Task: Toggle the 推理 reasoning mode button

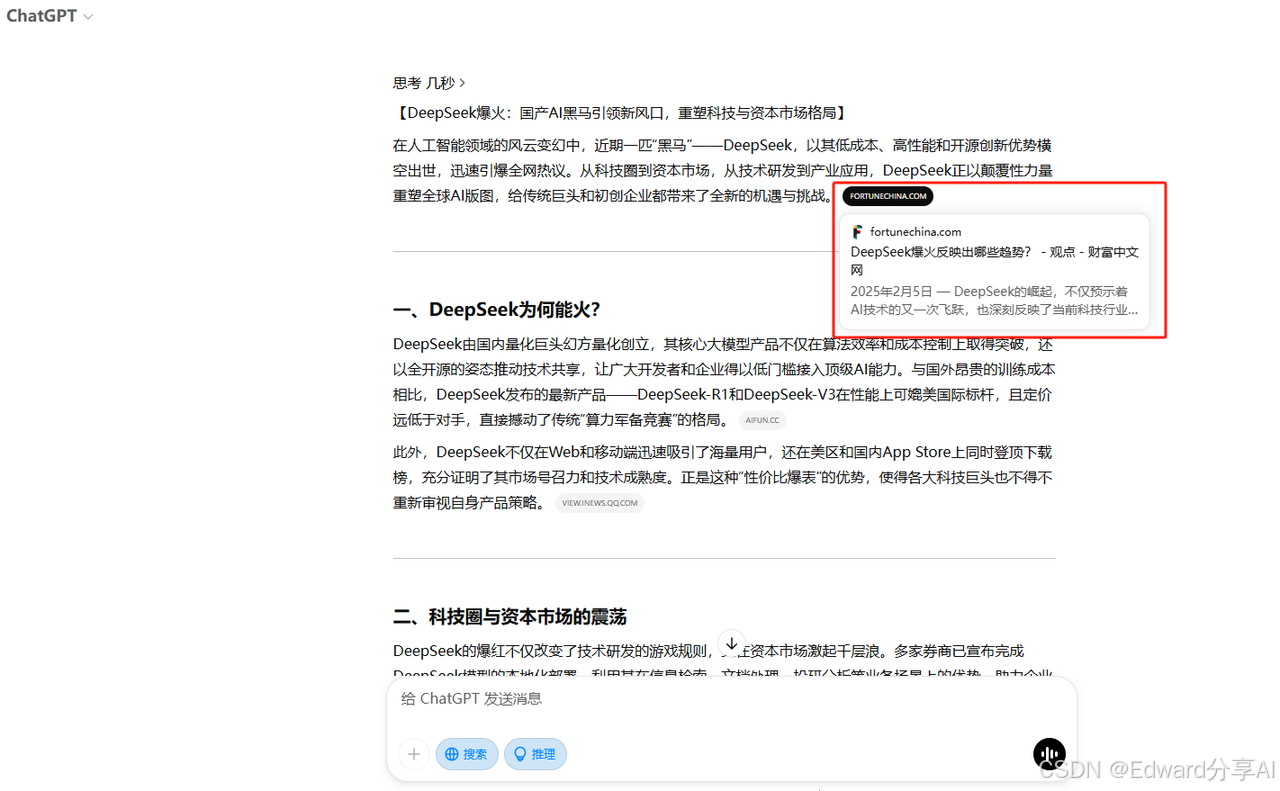Action: [535, 754]
